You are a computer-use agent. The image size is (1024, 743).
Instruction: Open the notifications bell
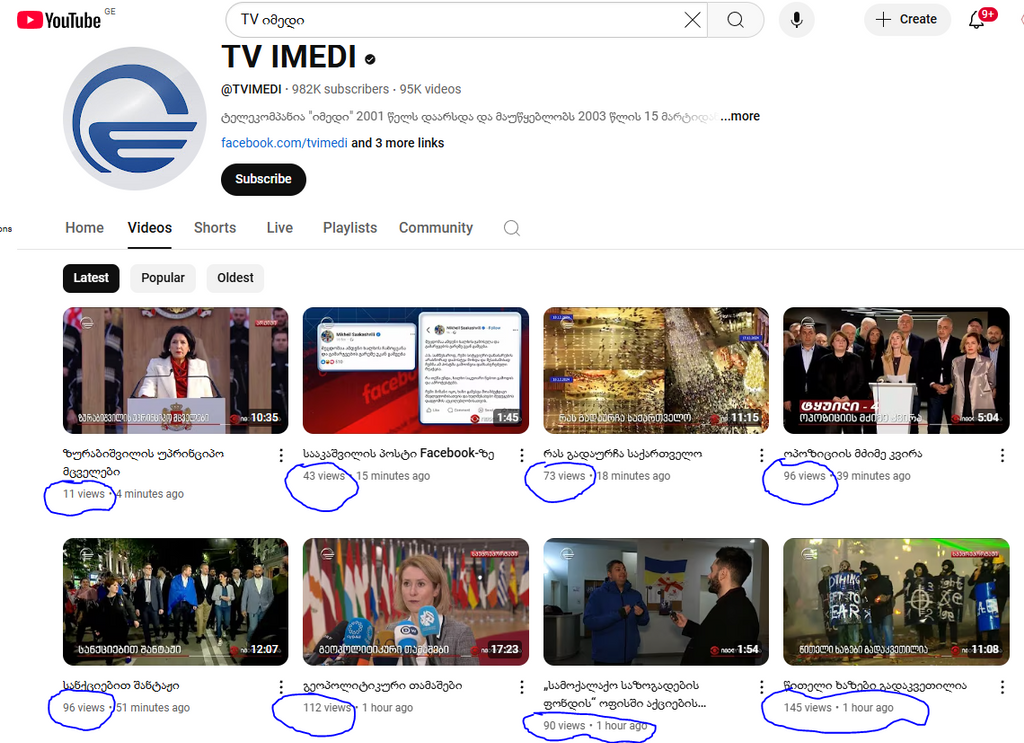point(977,20)
